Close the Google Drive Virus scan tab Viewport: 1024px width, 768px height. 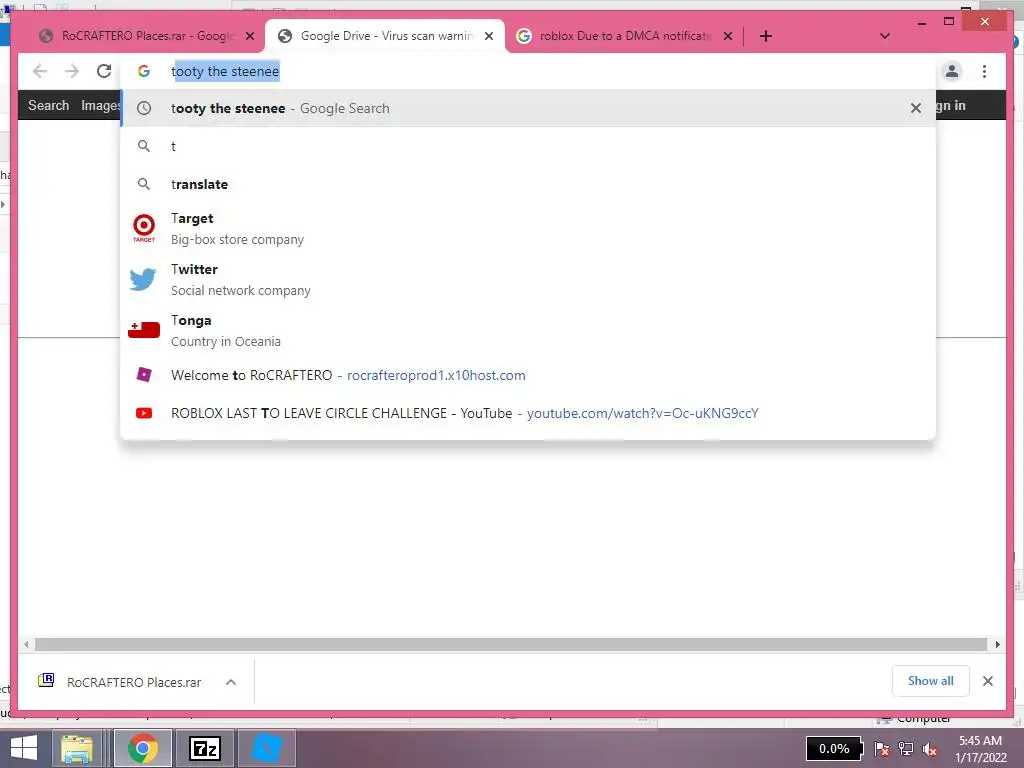tap(488, 36)
